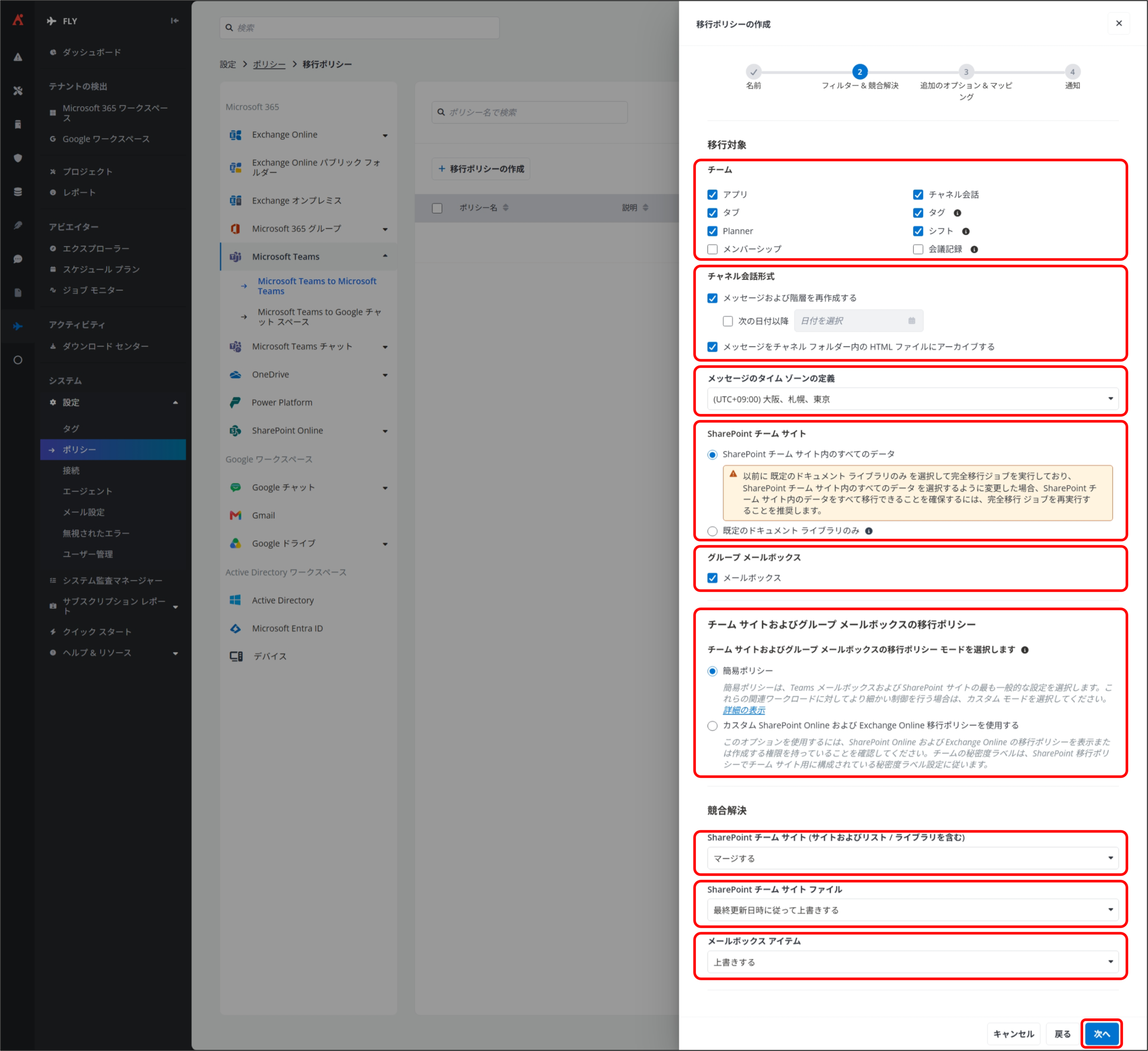Viewport: 1148px width, 1051px height.
Task: Open the message time zone dropdown
Action: coord(913,399)
